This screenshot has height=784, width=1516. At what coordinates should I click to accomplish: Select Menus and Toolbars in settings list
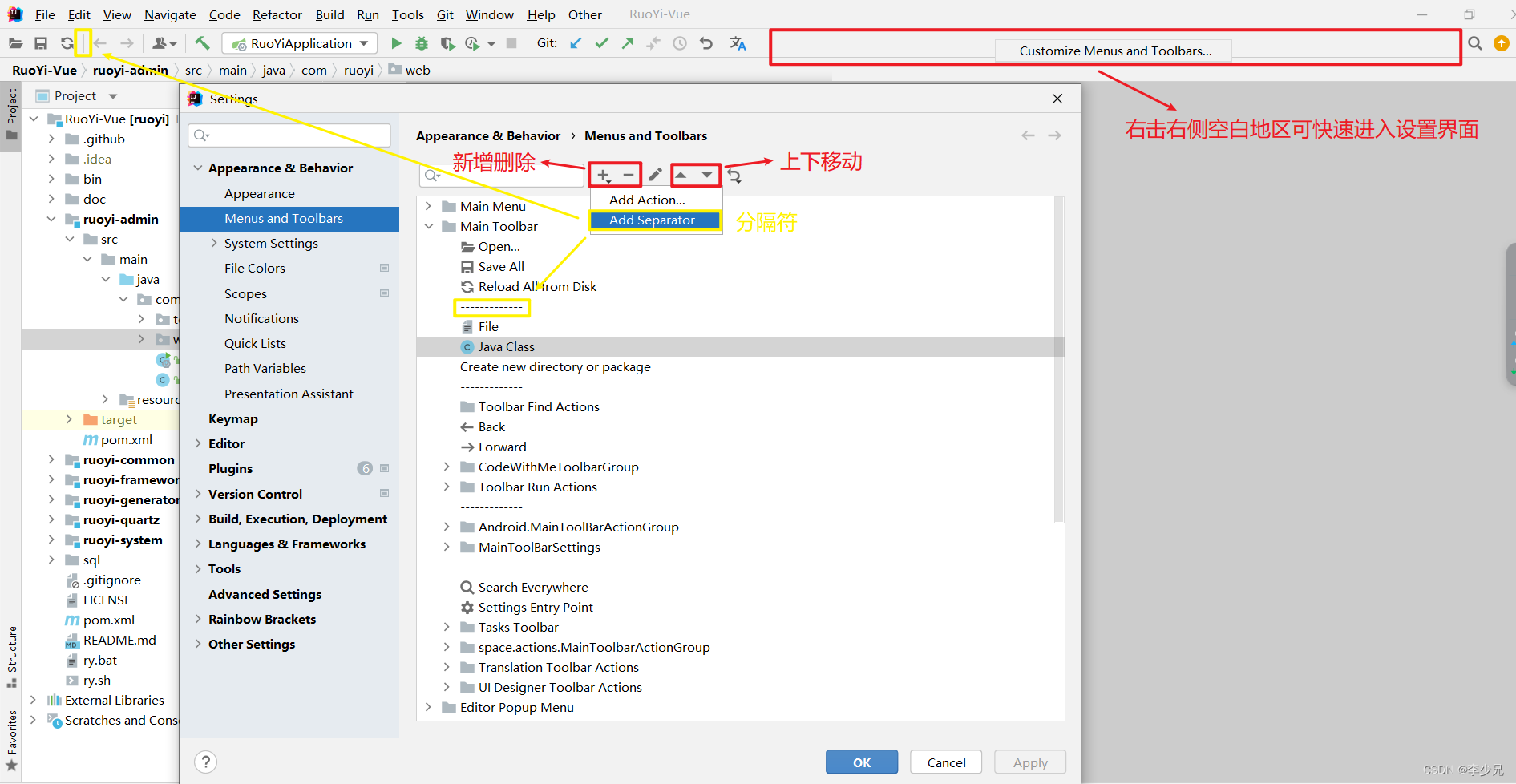pyautogui.click(x=289, y=219)
